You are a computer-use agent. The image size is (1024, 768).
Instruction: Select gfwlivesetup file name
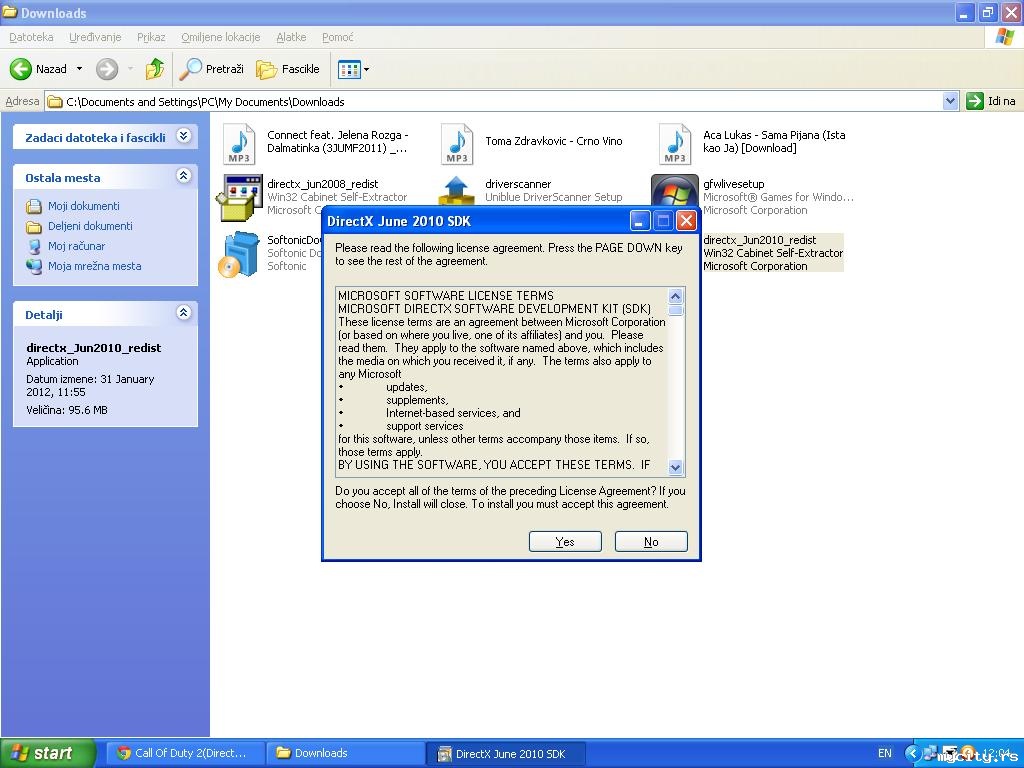(733, 184)
